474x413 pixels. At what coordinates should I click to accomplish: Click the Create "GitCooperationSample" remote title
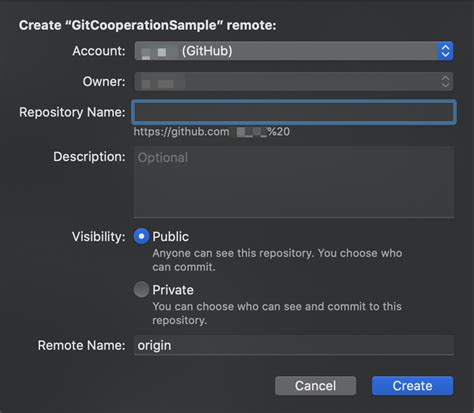click(x=147, y=25)
